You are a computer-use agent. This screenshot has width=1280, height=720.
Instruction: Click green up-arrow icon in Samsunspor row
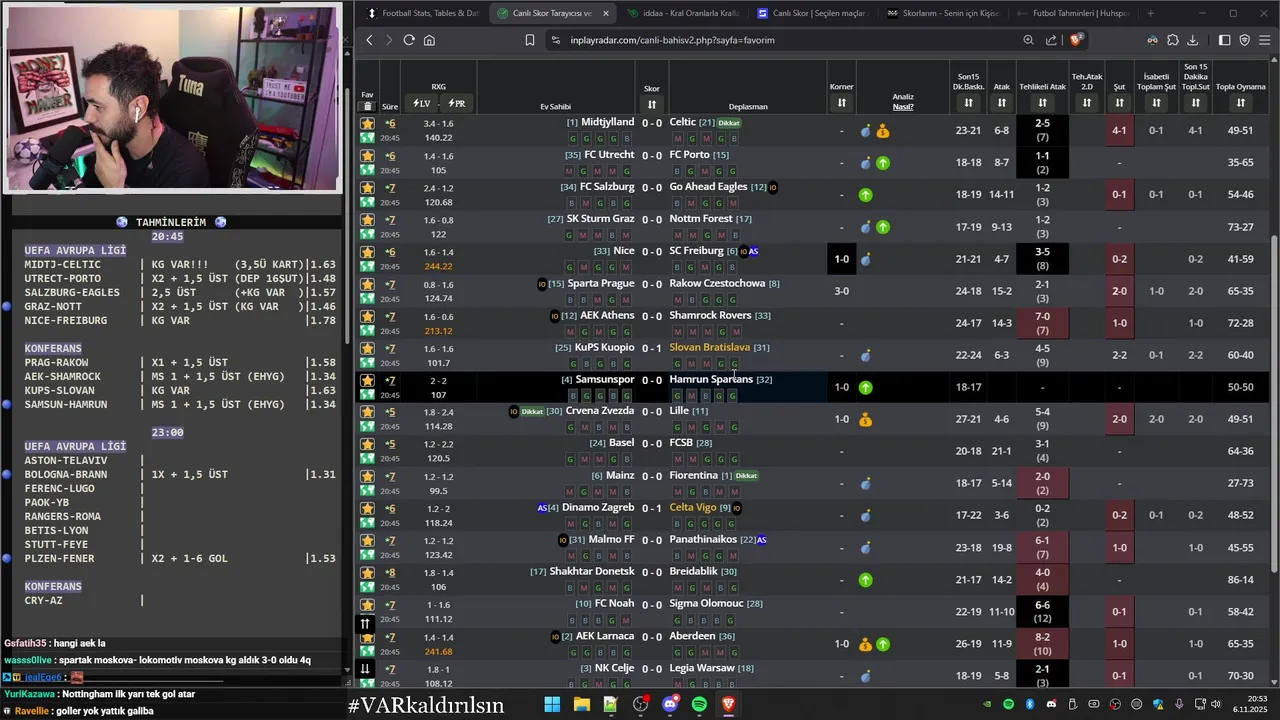point(866,387)
